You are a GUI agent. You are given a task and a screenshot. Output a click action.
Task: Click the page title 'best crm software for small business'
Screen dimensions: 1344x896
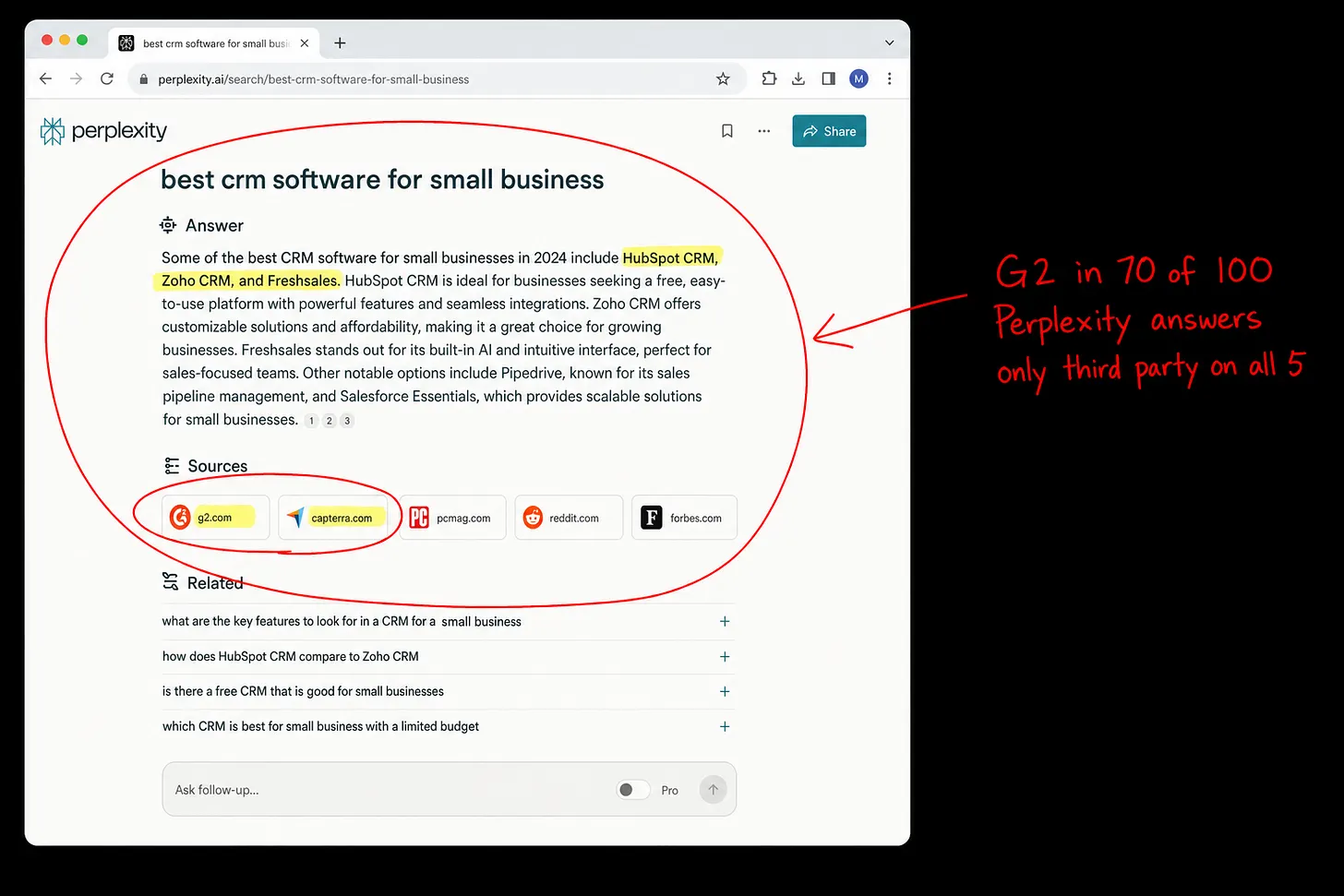coord(382,179)
